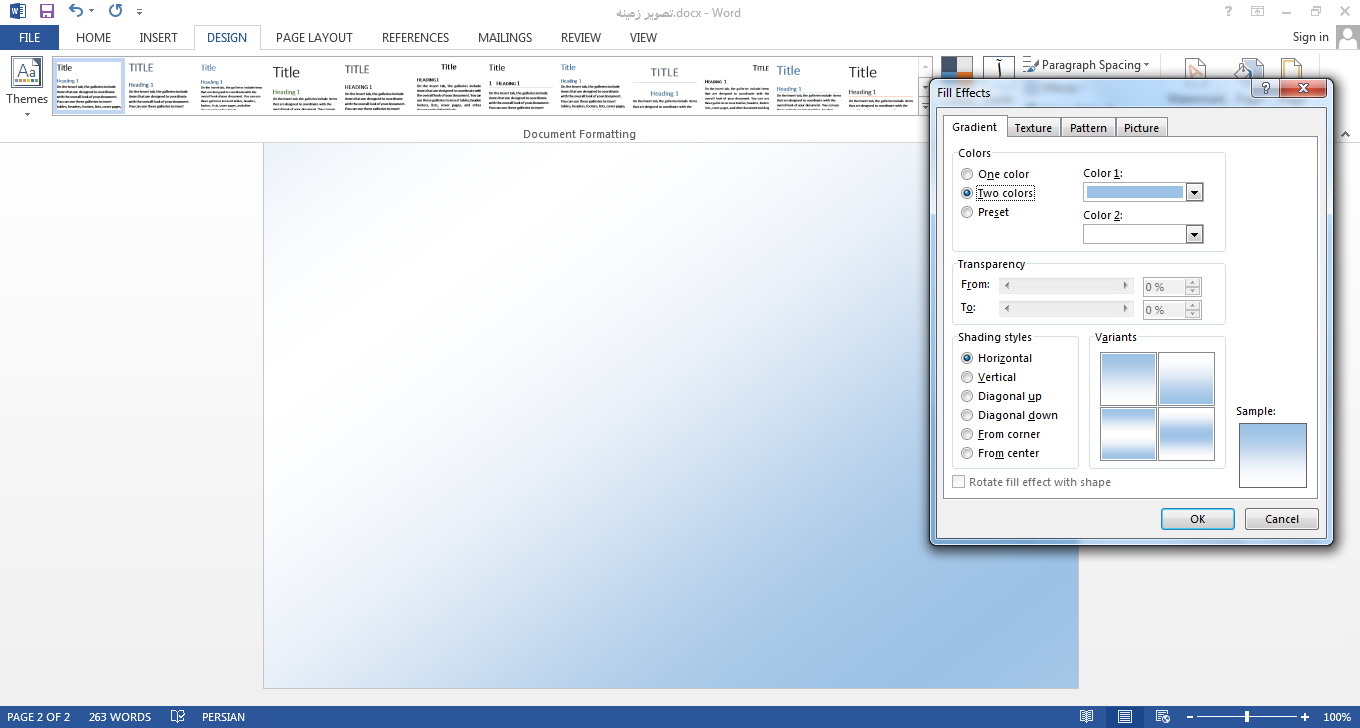
Task: Click the Word Help question mark icon
Action: [1228, 12]
